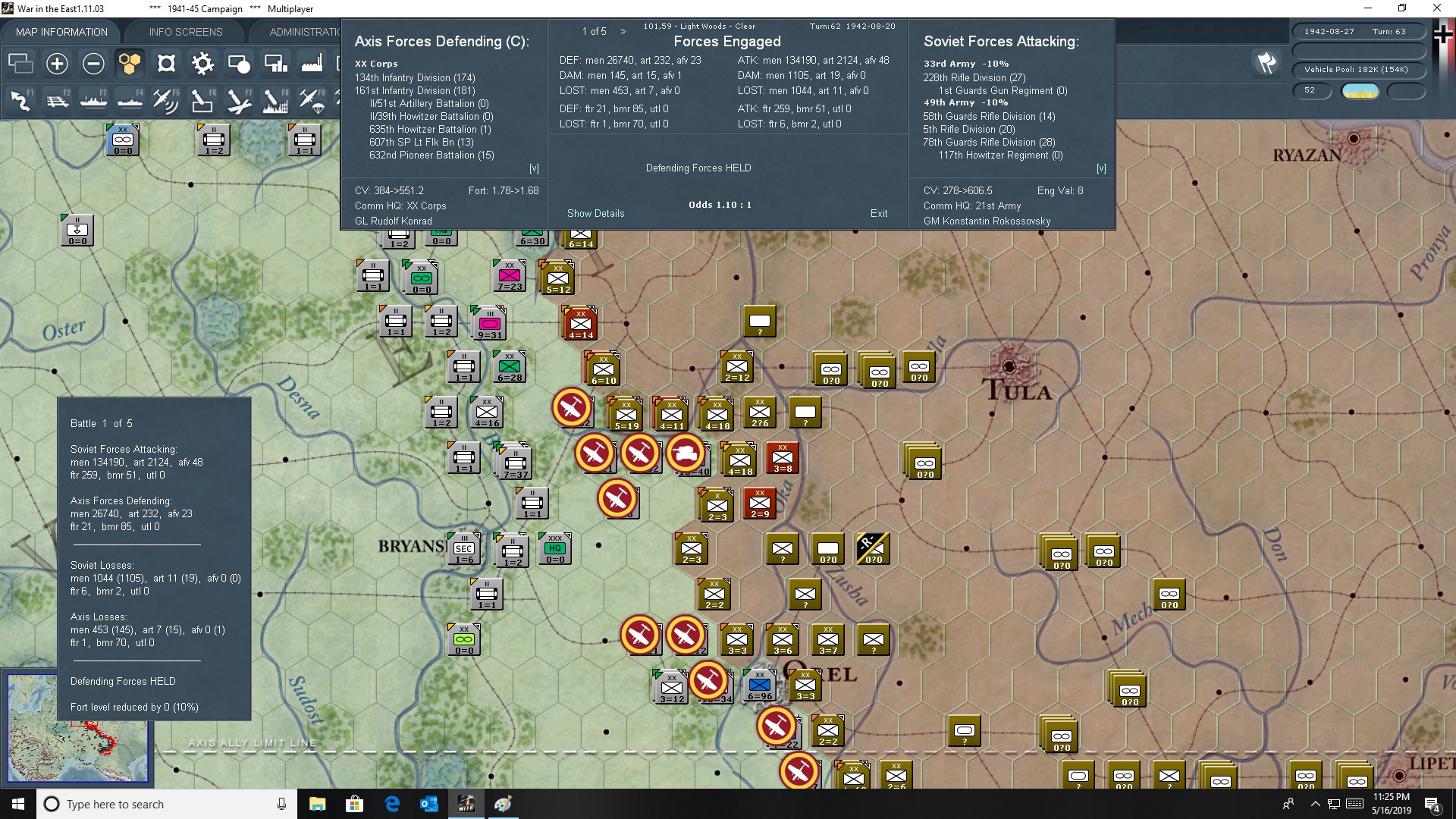Click the date and turn field

[1359, 32]
